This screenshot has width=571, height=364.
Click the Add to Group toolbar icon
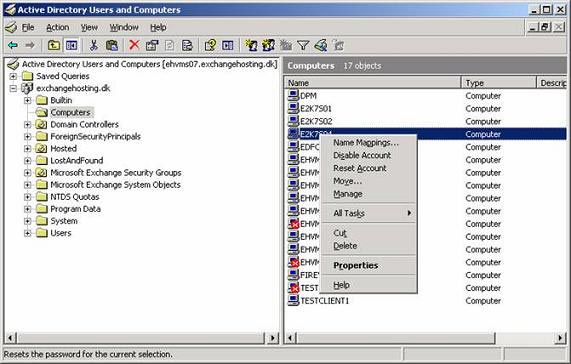click(x=339, y=45)
